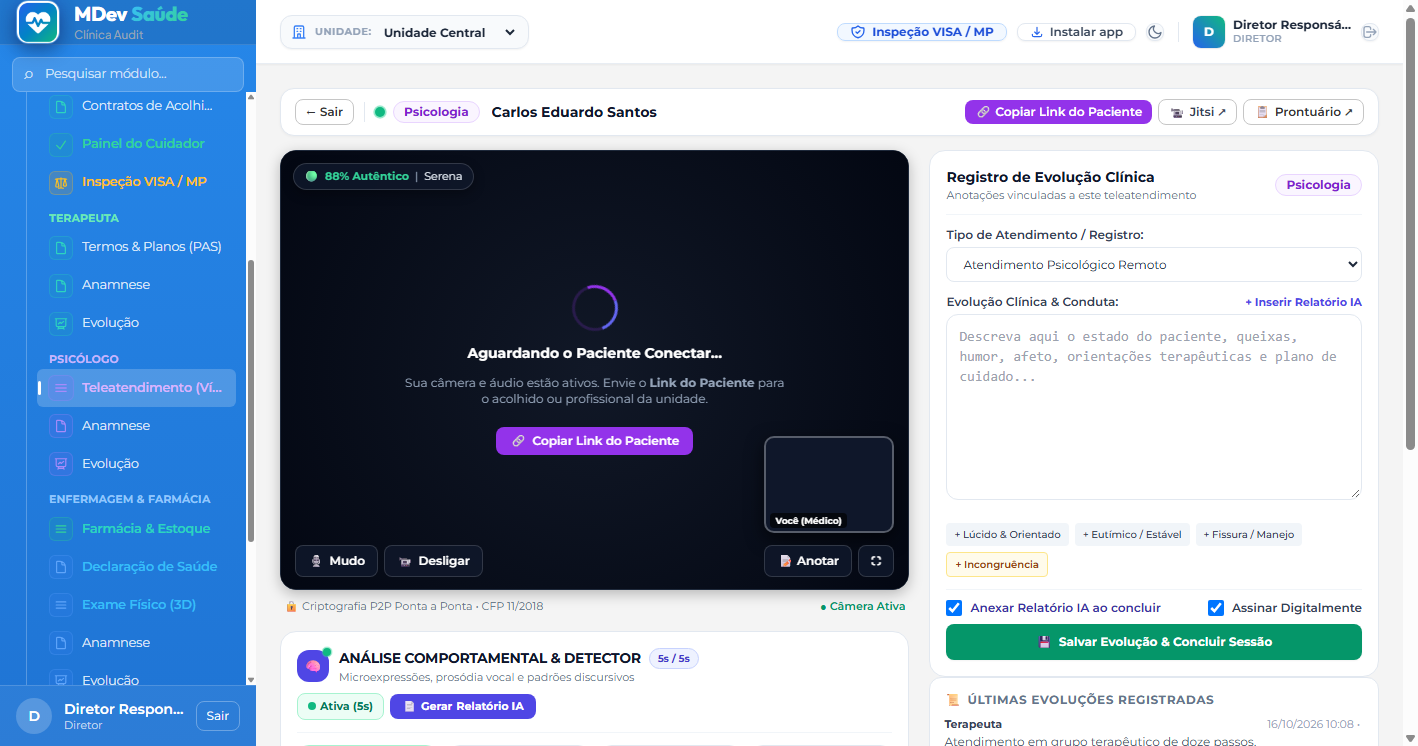Click the Evolução Clínica & Conduta text area
The image size is (1418, 746).
tap(1154, 407)
